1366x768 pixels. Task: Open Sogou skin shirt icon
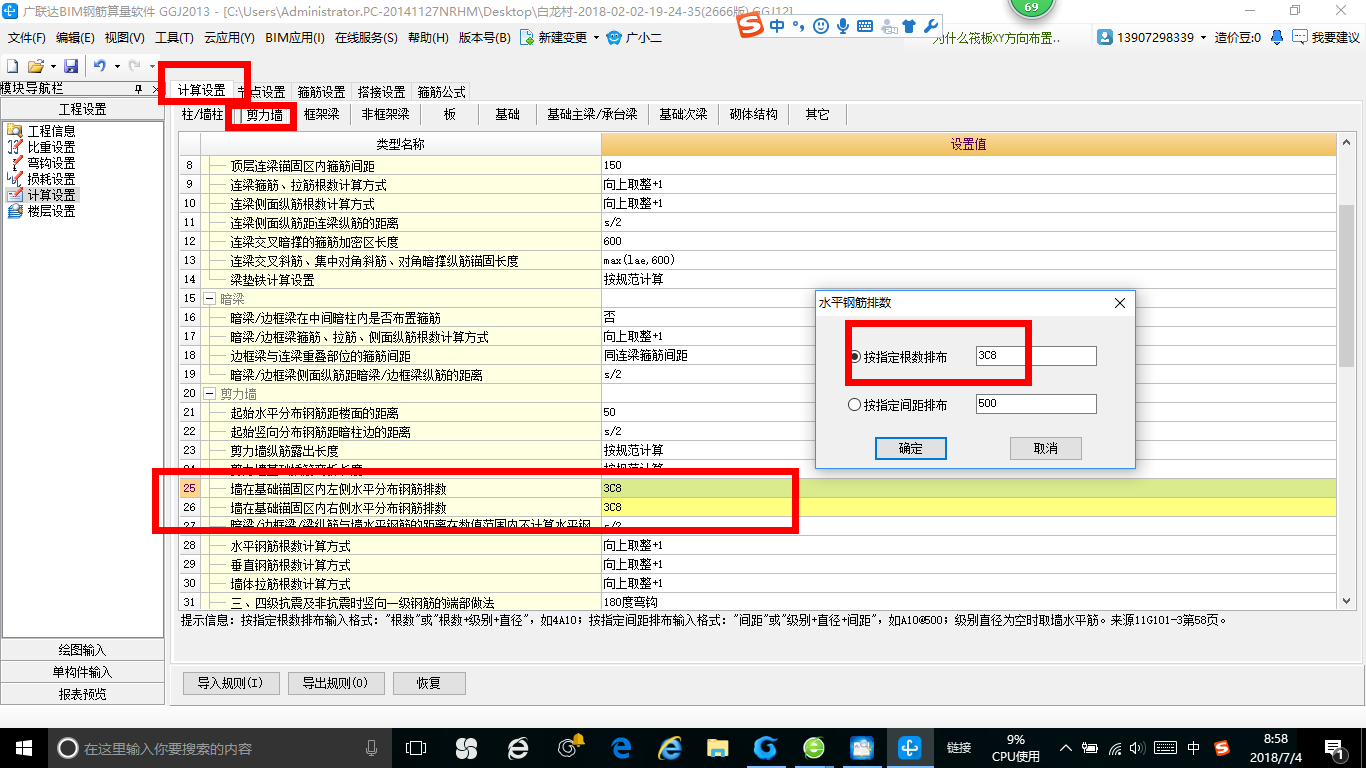[x=908, y=26]
